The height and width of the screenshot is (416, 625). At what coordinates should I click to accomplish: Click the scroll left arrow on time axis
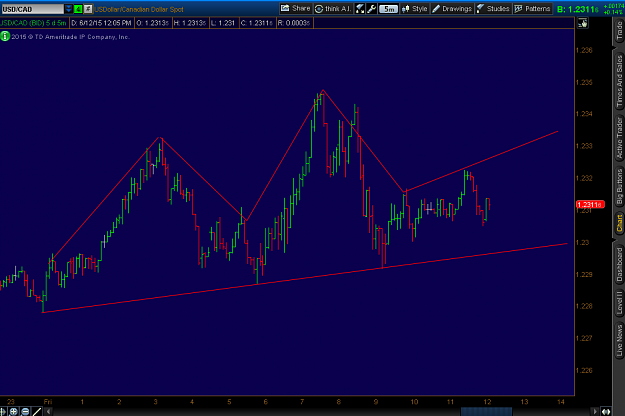pos(48,411)
